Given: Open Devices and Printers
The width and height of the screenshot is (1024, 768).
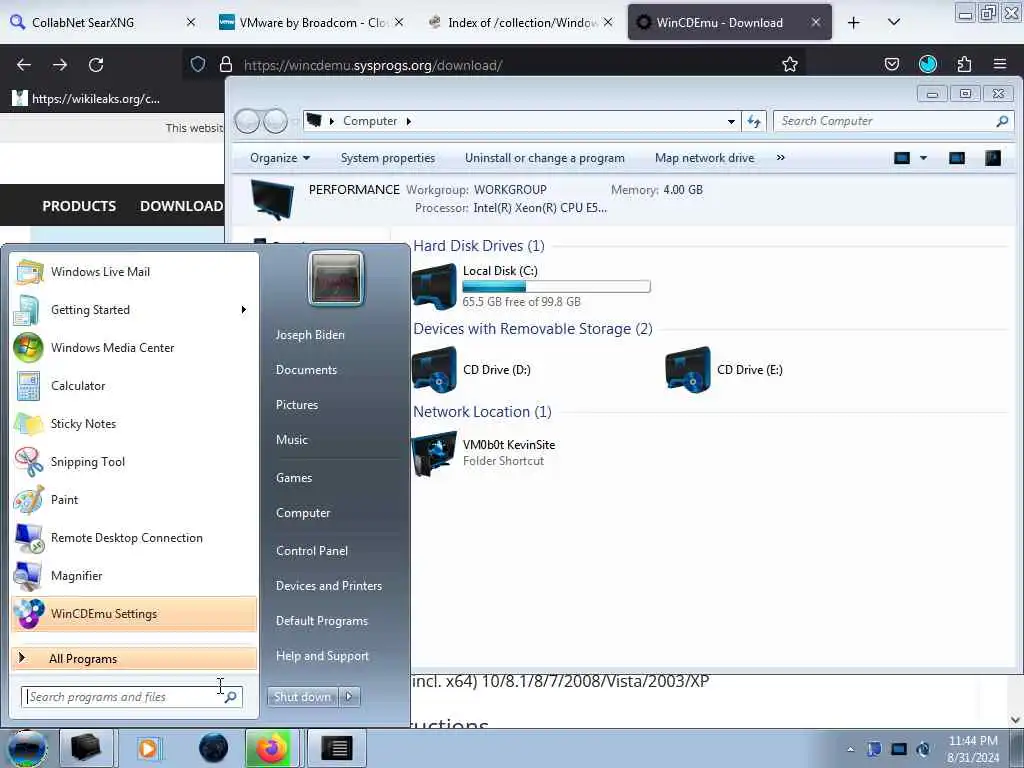Looking at the screenshot, I should [x=329, y=586].
